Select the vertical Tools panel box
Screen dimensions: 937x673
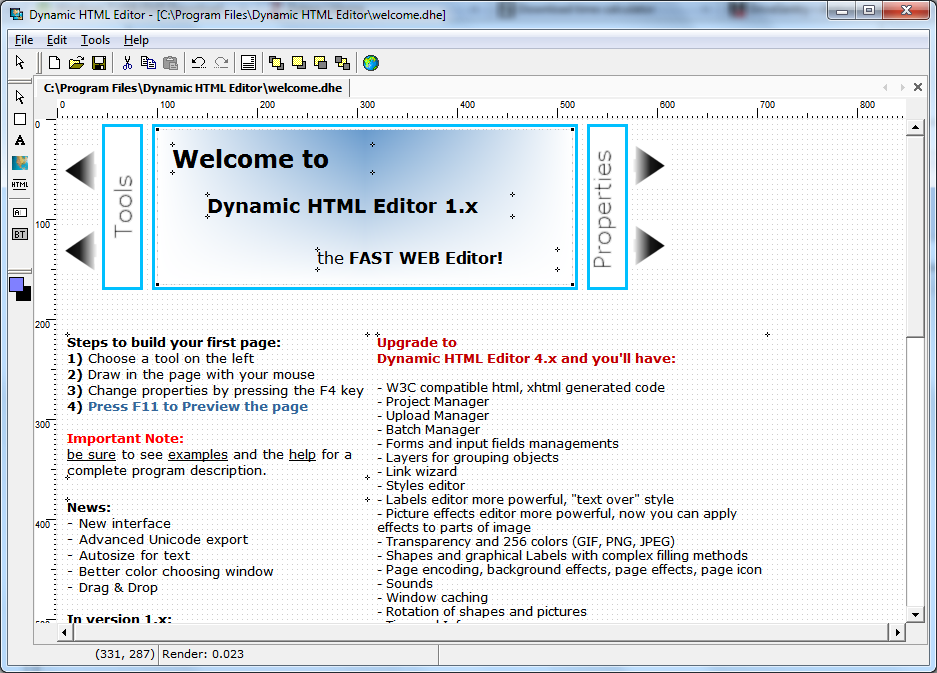(x=123, y=207)
